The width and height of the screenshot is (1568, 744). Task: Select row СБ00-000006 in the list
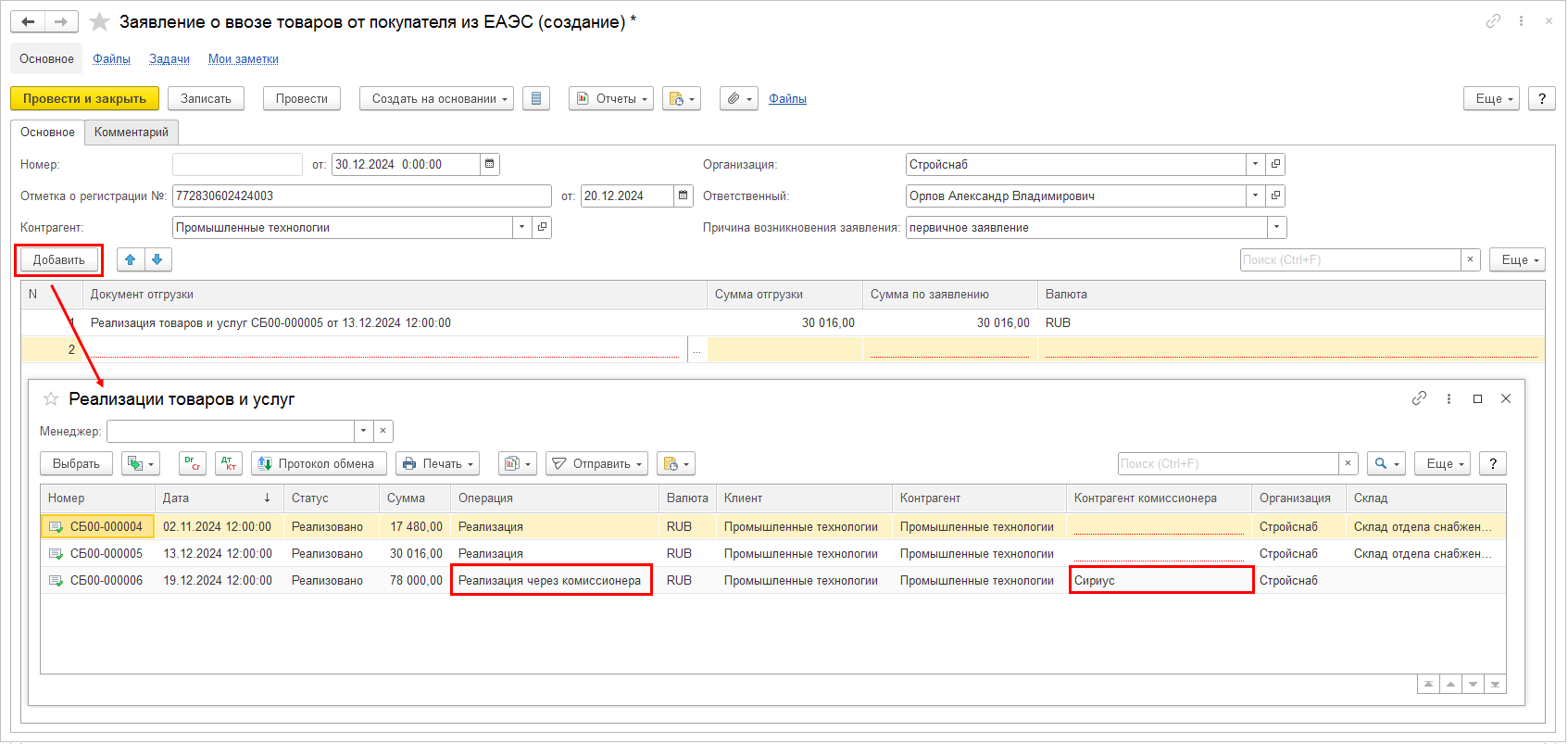point(107,581)
